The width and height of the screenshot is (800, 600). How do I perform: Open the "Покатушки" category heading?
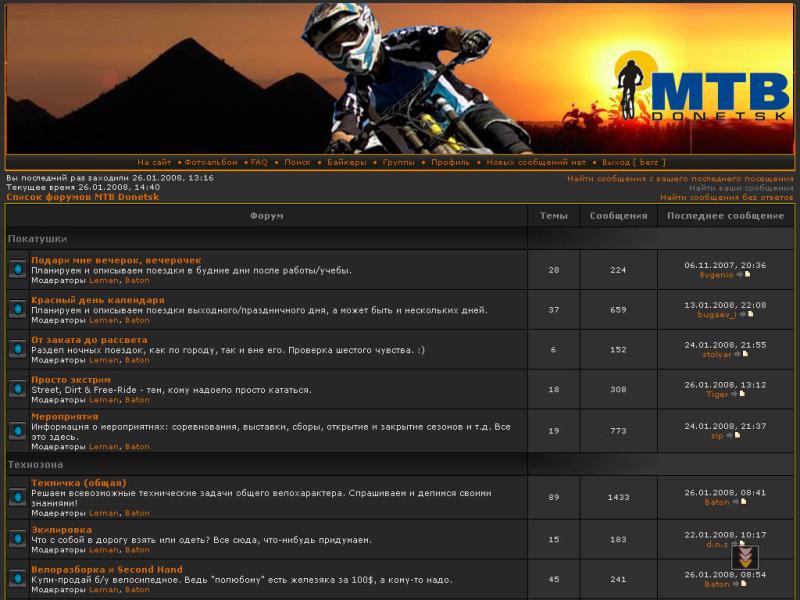coord(37,239)
